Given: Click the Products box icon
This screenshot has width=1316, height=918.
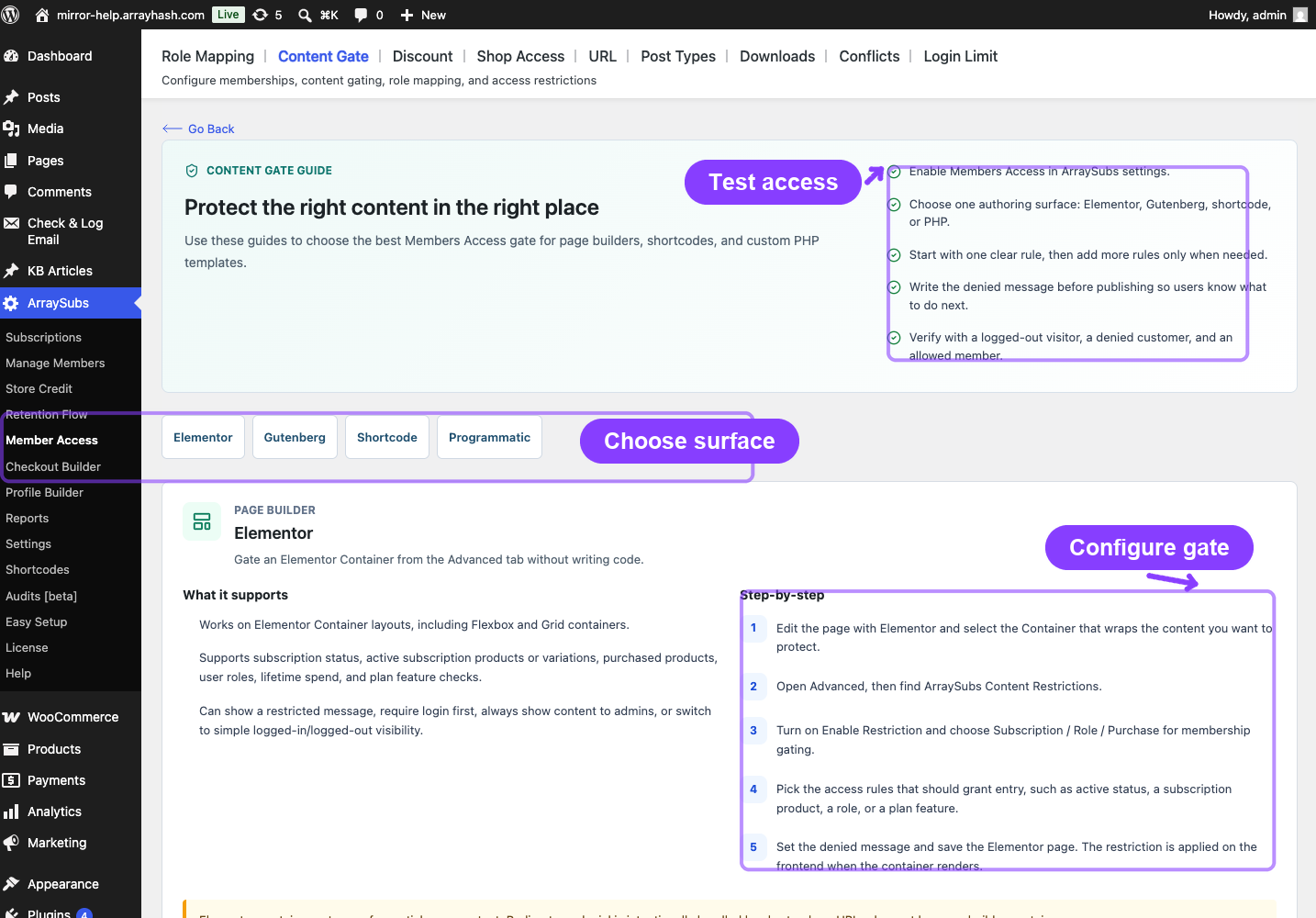Looking at the screenshot, I should [11, 749].
